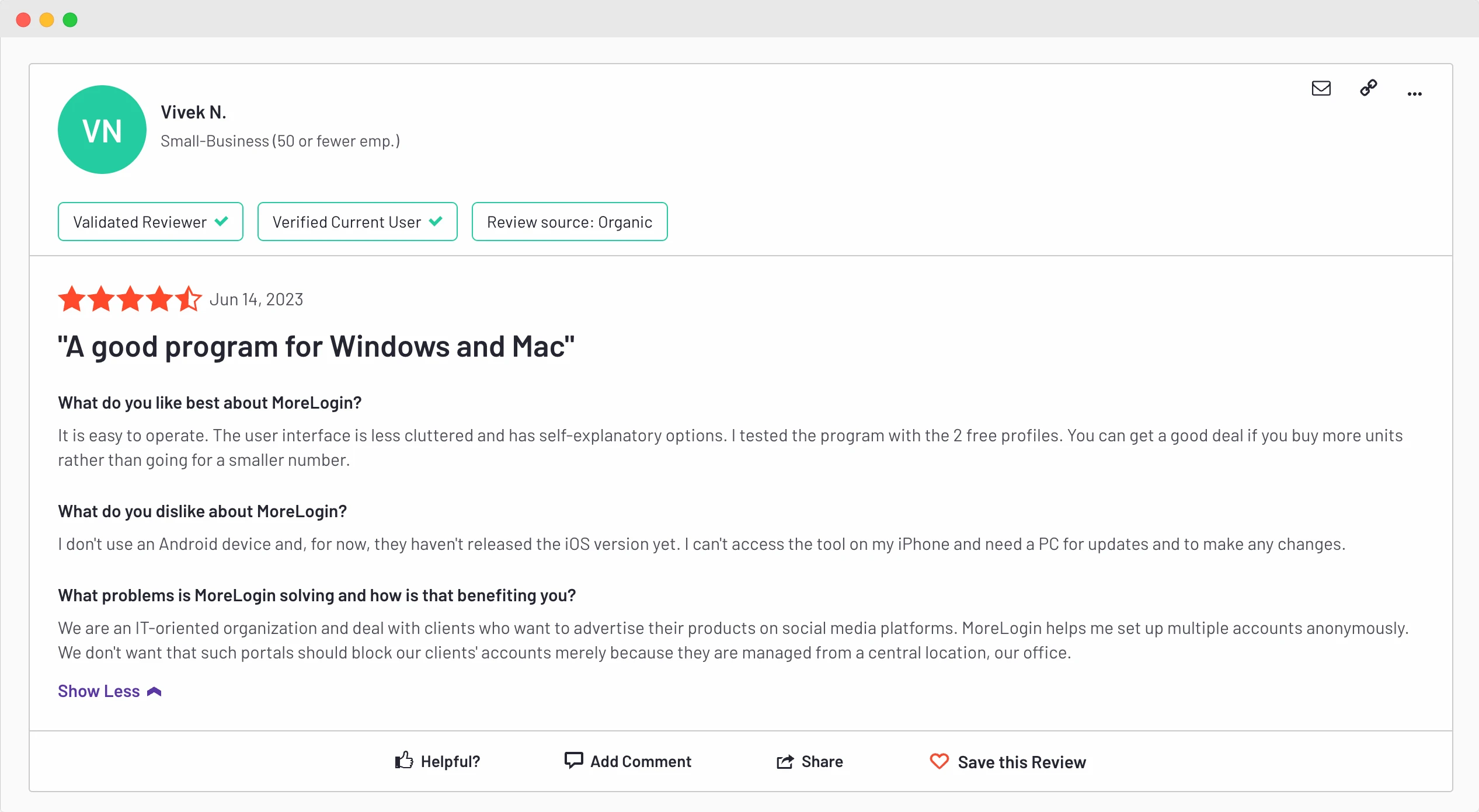Click Share
Viewport: 1479px width, 812px height.
[809, 761]
